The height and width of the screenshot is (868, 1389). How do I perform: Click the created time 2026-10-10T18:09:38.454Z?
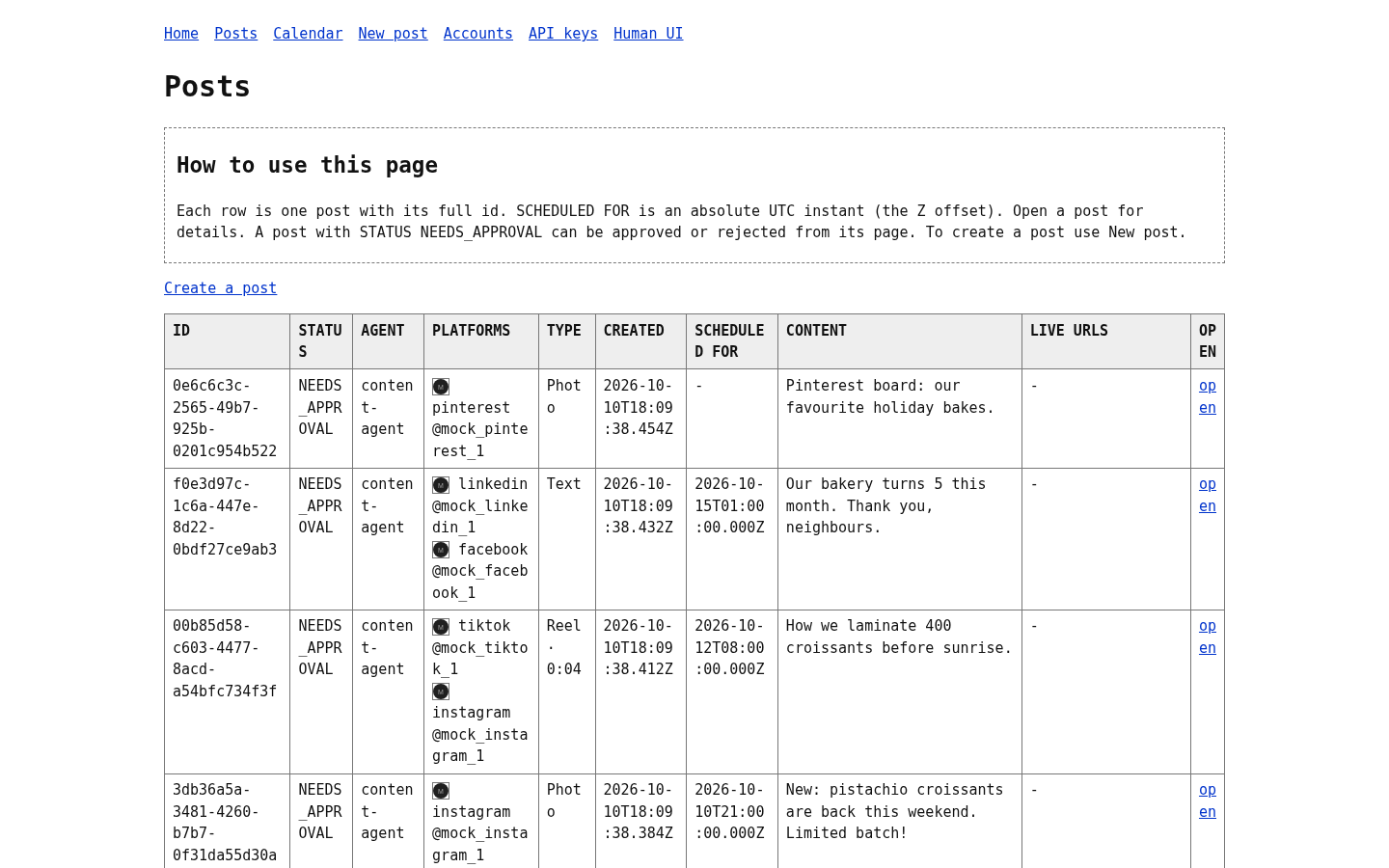pyautogui.click(x=639, y=408)
